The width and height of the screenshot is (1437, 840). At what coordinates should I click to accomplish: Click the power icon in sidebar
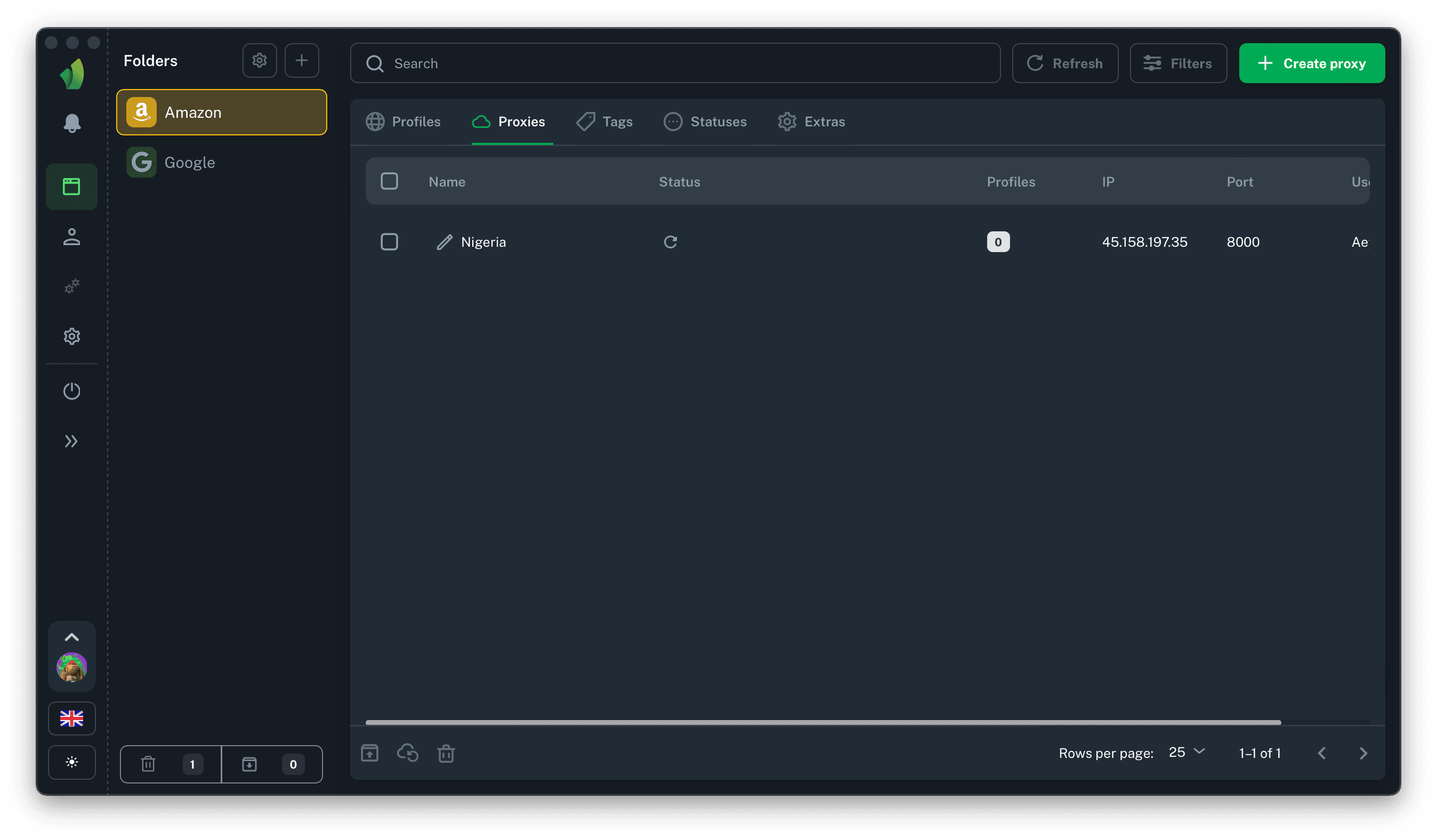[72, 391]
